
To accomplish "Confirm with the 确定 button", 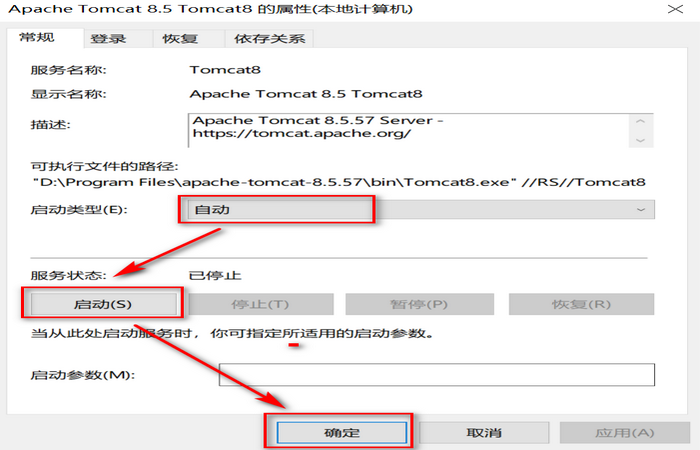I will tap(342, 433).
